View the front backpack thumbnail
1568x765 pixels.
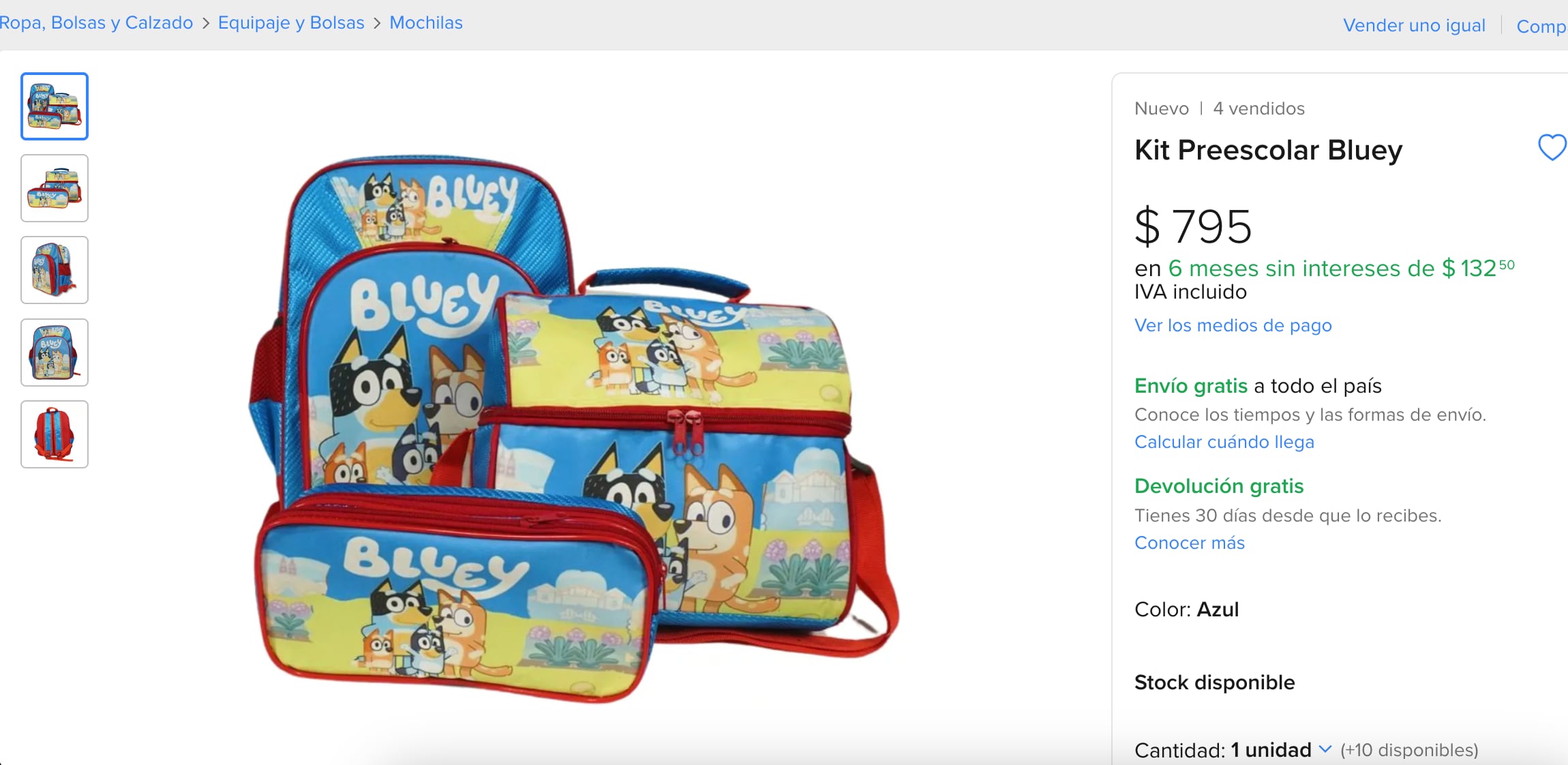[54, 352]
